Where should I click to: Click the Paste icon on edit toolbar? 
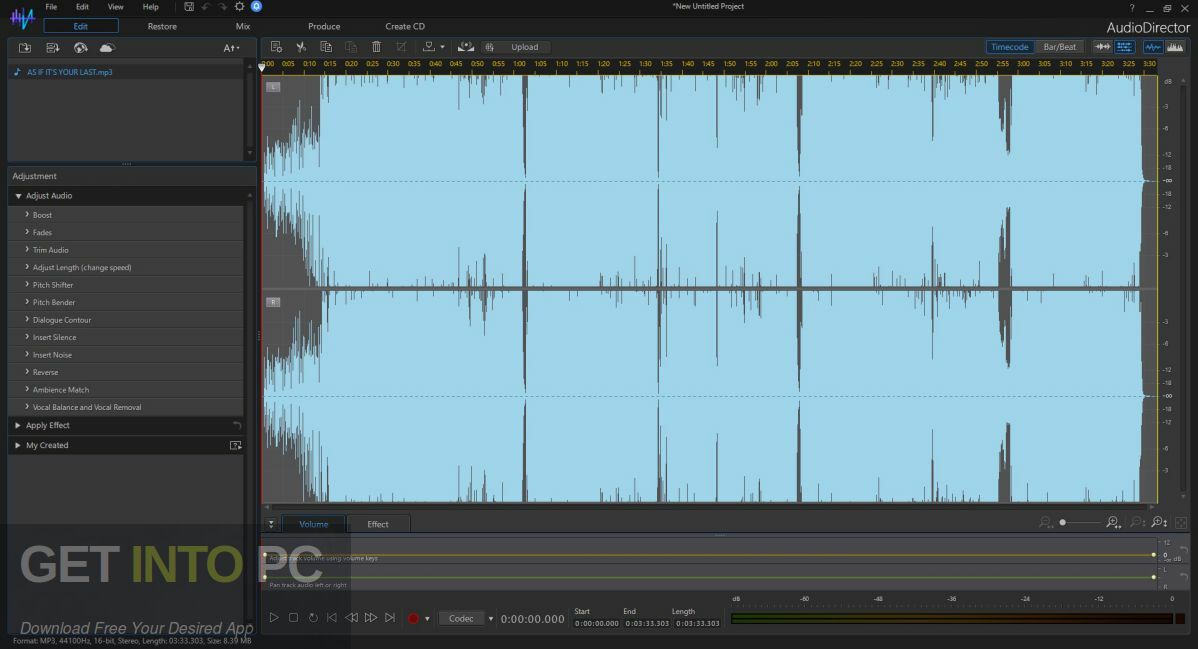tap(351, 47)
